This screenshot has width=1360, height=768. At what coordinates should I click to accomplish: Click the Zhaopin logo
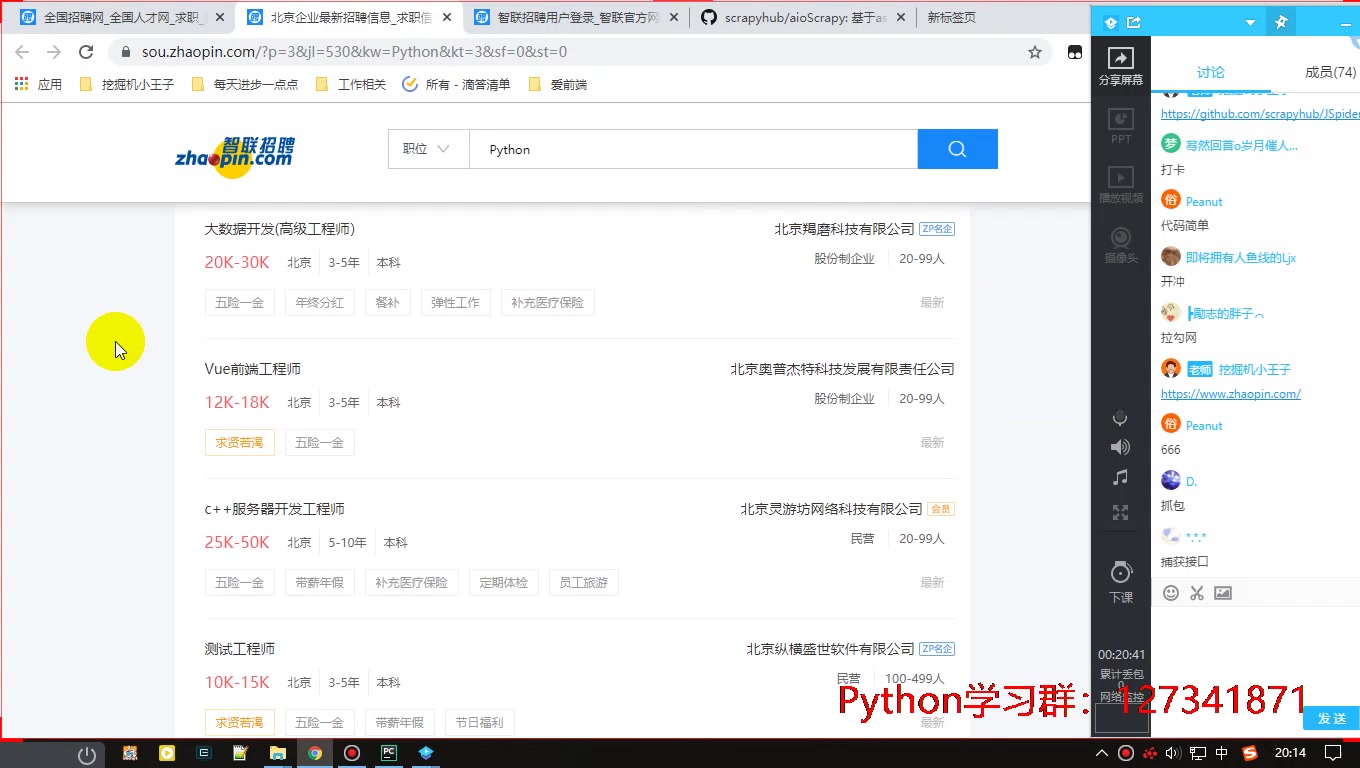tap(235, 157)
